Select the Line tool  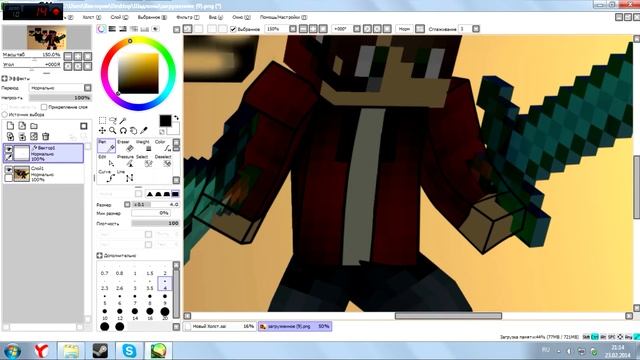125,176
